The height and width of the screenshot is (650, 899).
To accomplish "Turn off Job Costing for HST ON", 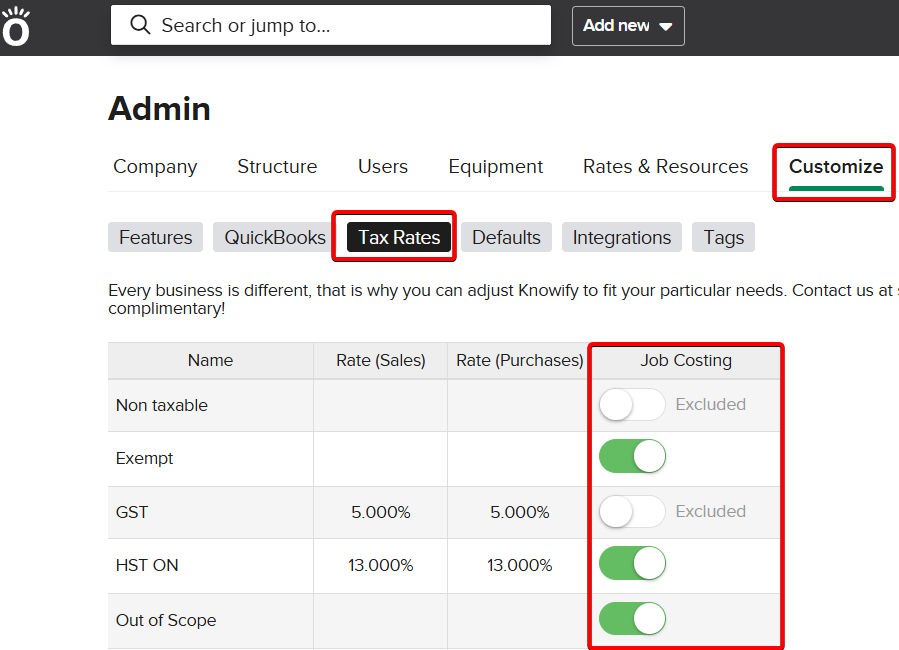I will [632, 565].
